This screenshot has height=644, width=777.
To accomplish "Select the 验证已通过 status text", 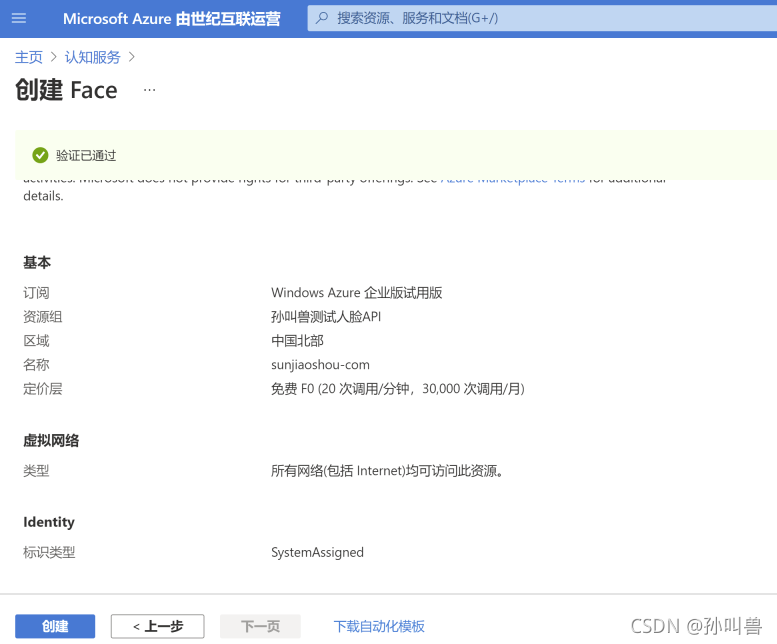I will click(86, 156).
